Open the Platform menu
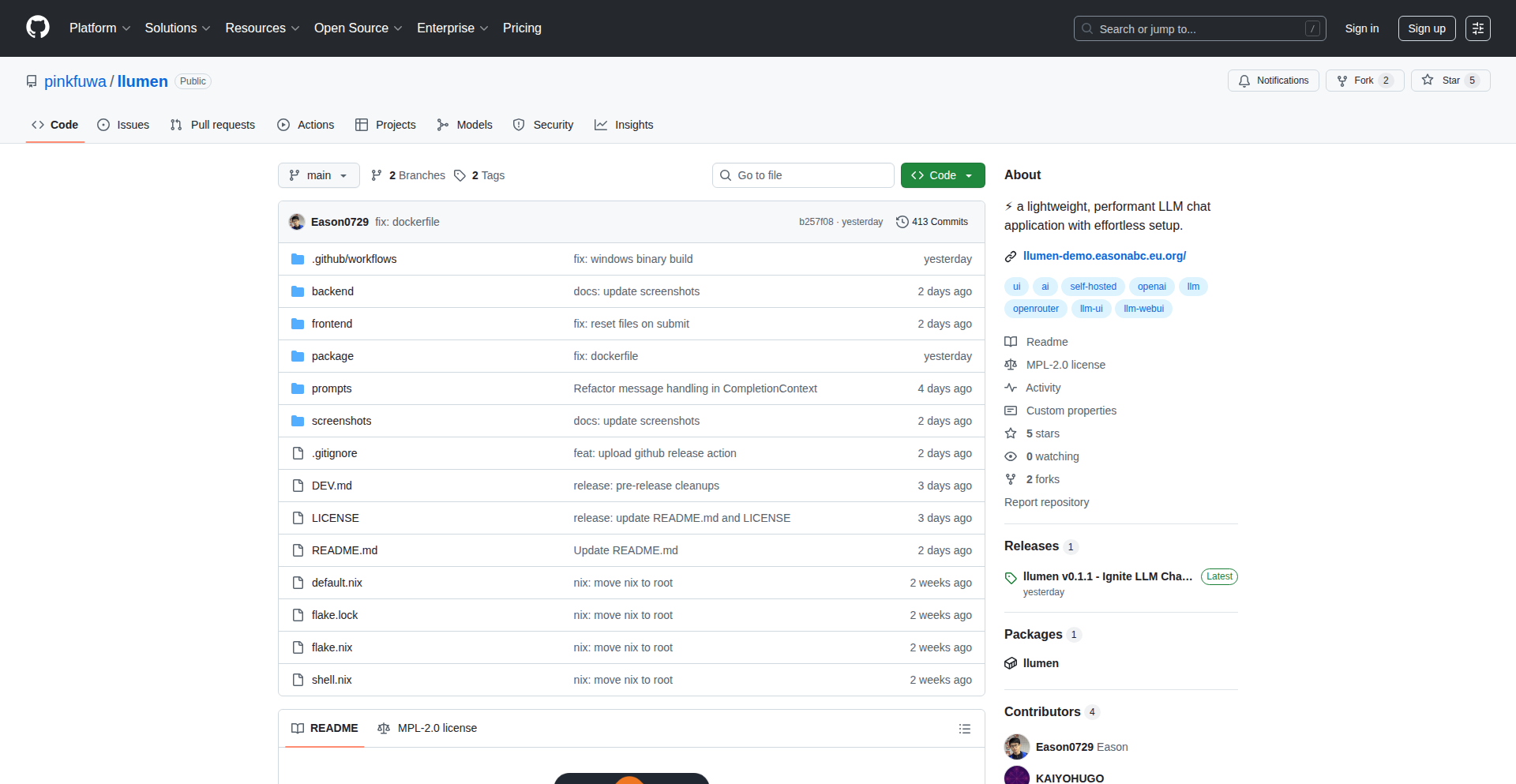This screenshot has height=784, width=1516. coord(99,28)
